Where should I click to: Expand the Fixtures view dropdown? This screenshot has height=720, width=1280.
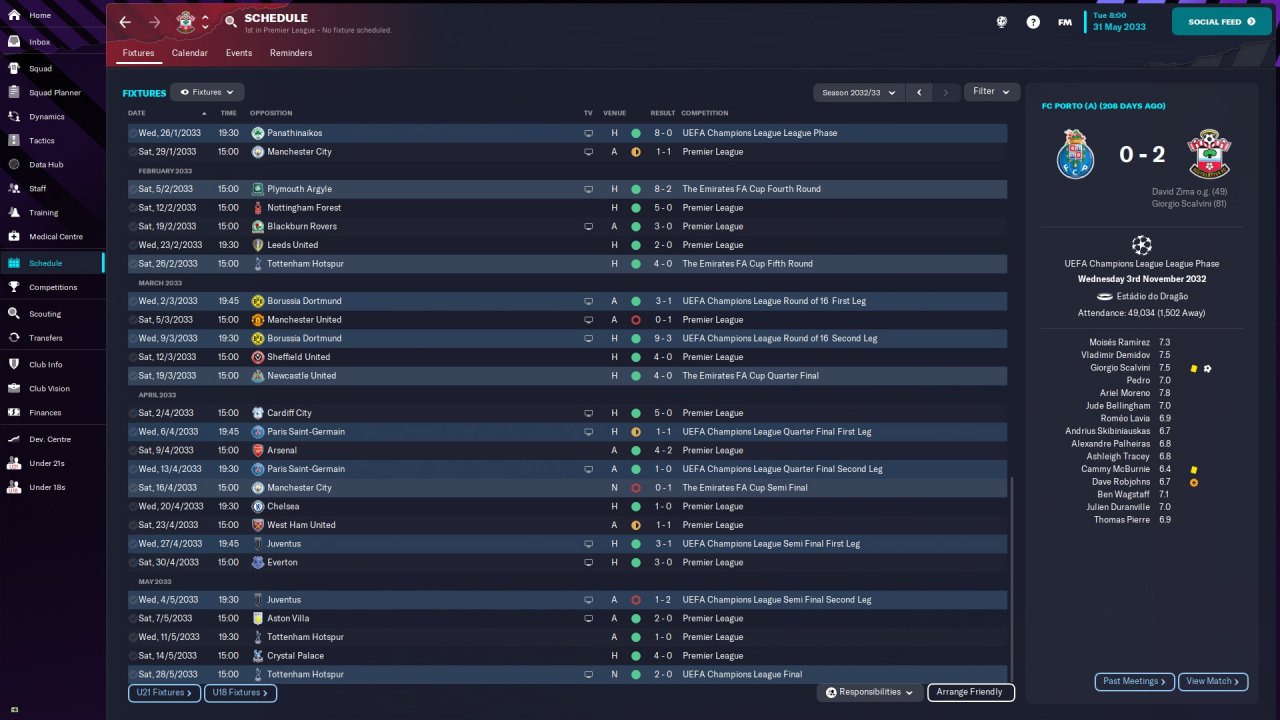pyautogui.click(x=207, y=92)
